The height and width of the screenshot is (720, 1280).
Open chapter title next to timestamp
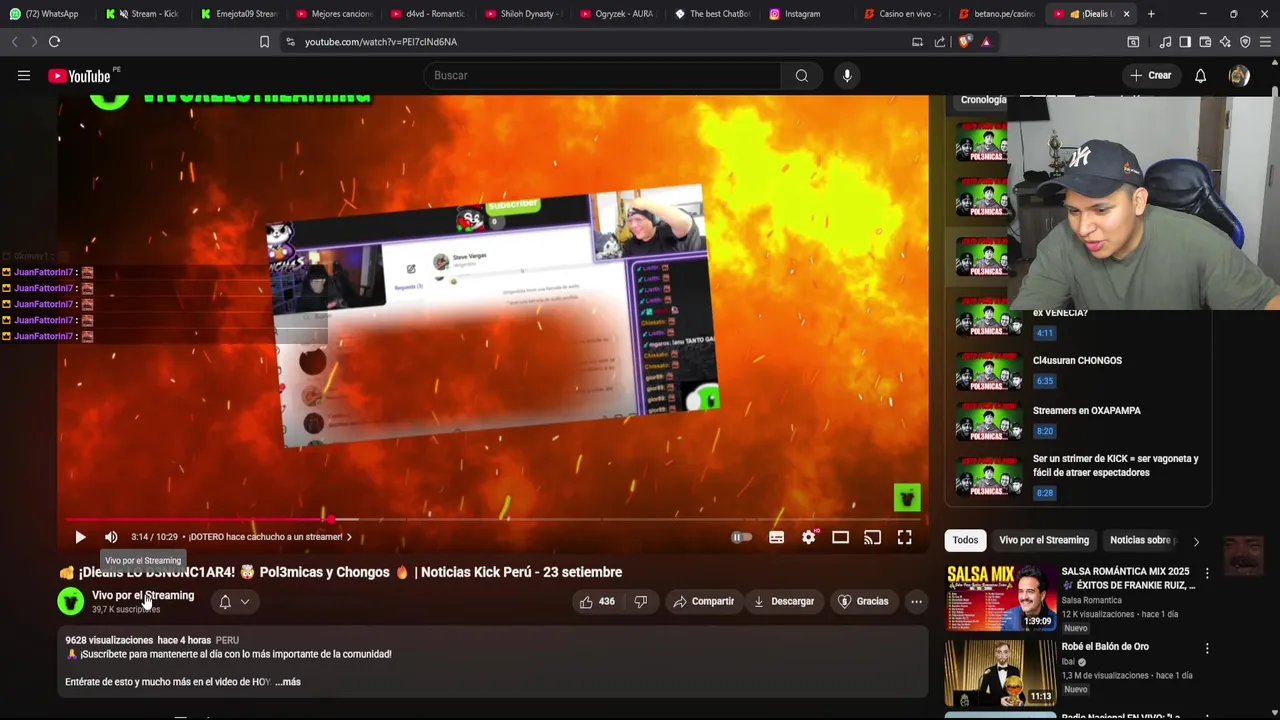point(270,537)
